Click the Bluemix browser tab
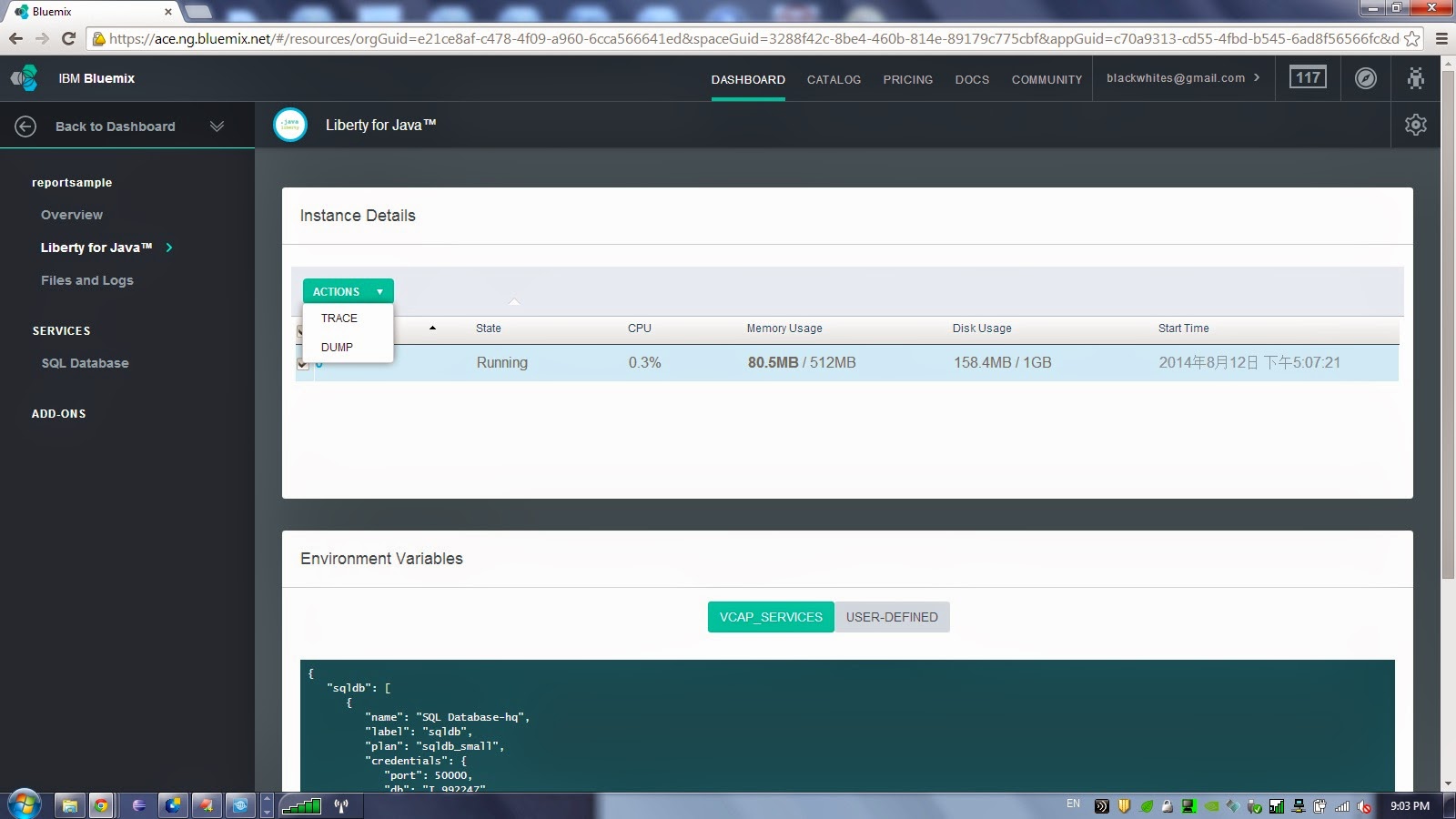Image resolution: width=1456 pixels, height=819 pixels. coord(91,12)
